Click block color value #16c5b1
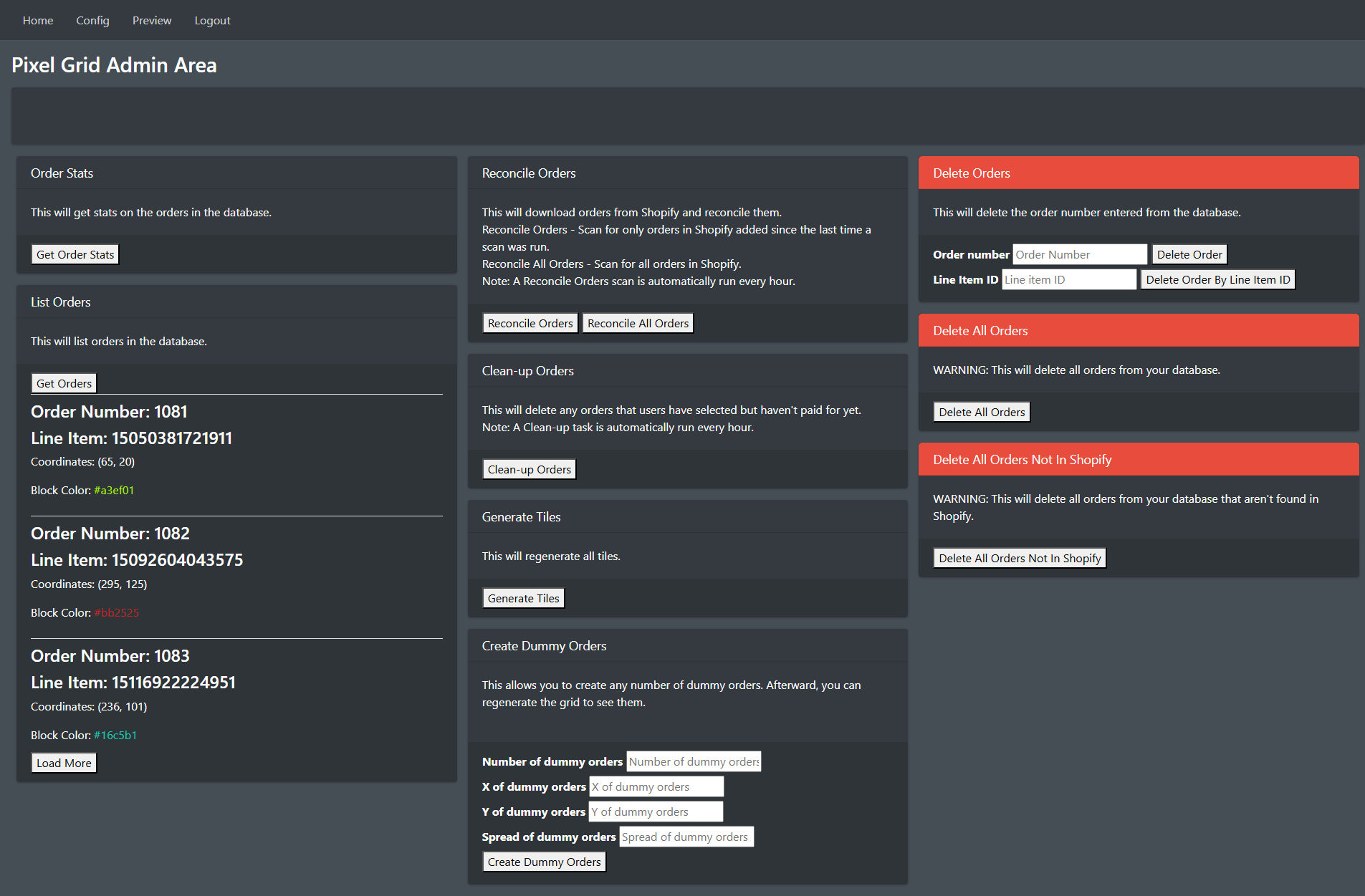 click(x=115, y=735)
